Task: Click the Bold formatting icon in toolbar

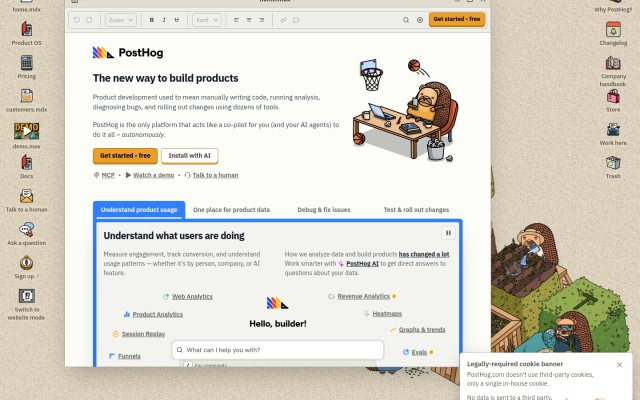Action: (151, 20)
